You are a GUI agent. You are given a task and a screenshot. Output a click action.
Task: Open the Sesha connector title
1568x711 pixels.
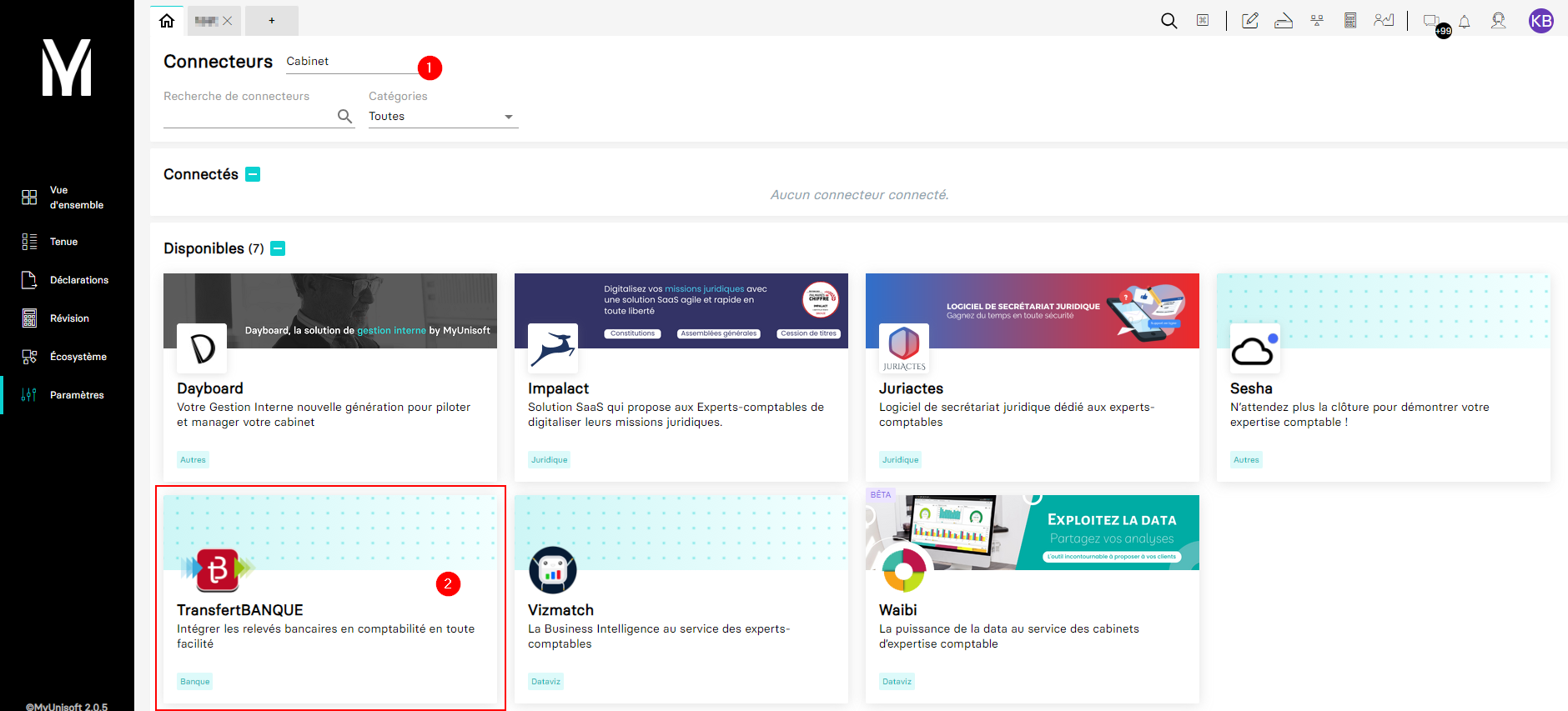click(x=1251, y=388)
